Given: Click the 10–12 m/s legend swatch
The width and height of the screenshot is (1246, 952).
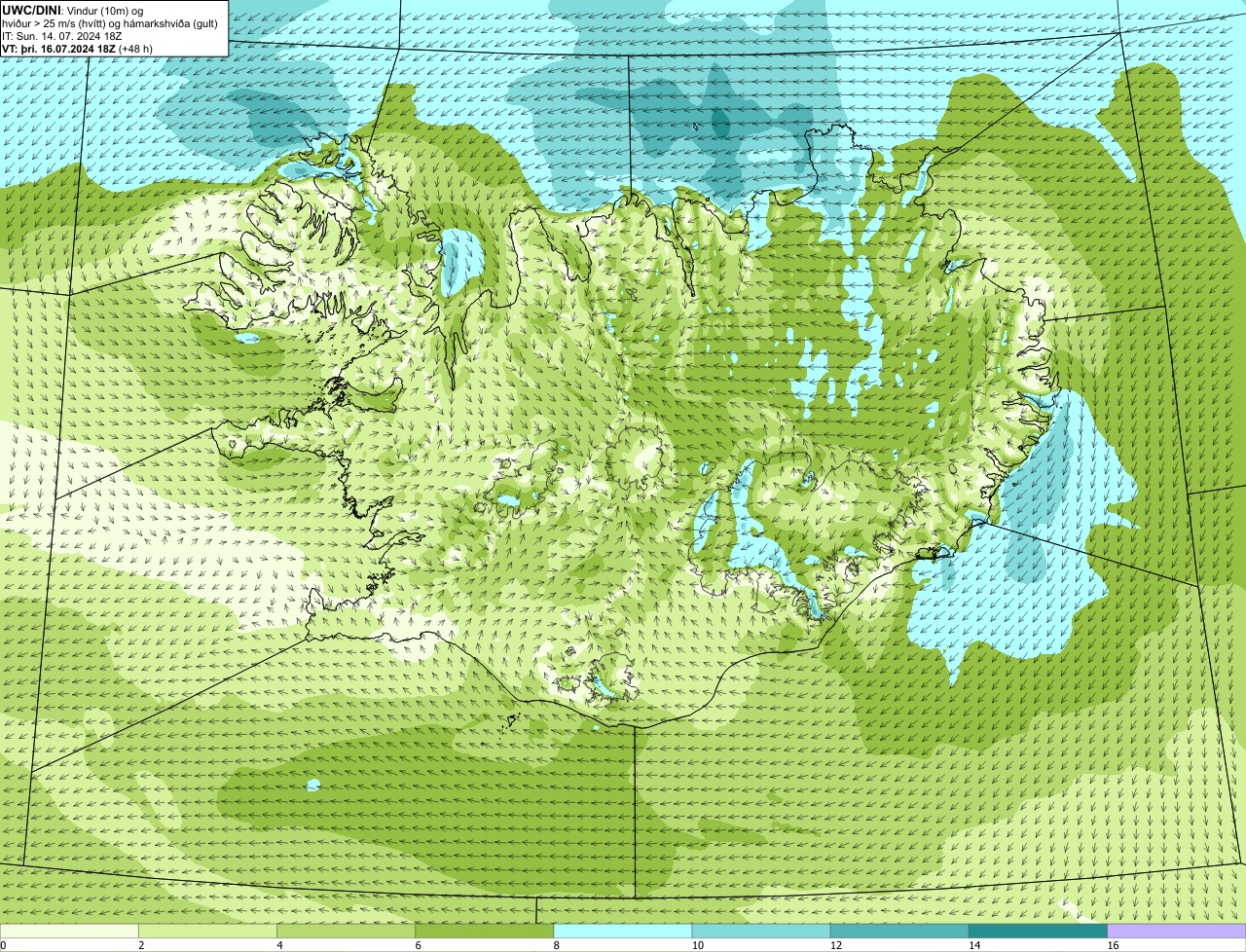Looking at the screenshot, I should (761, 932).
